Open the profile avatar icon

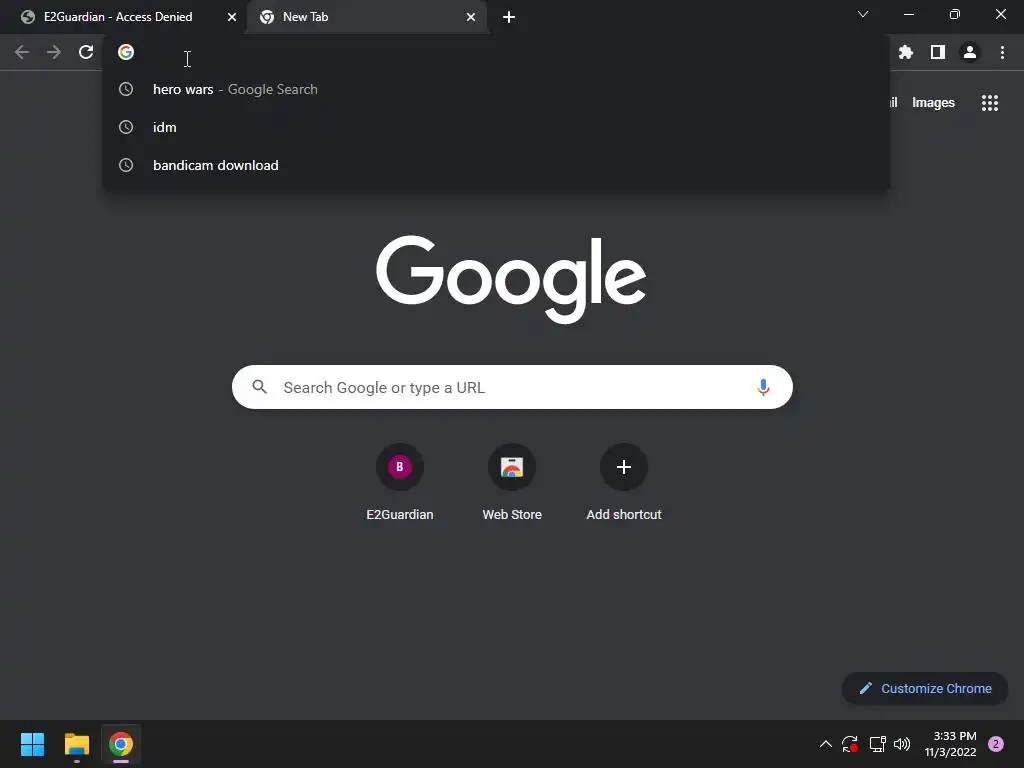970,52
